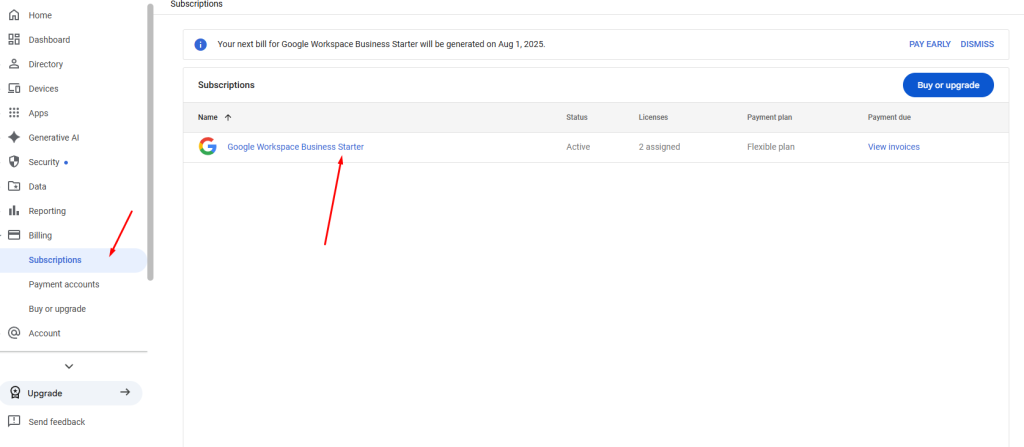Click the Security shield icon
This screenshot has height=447, width=1024.
(14, 161)
